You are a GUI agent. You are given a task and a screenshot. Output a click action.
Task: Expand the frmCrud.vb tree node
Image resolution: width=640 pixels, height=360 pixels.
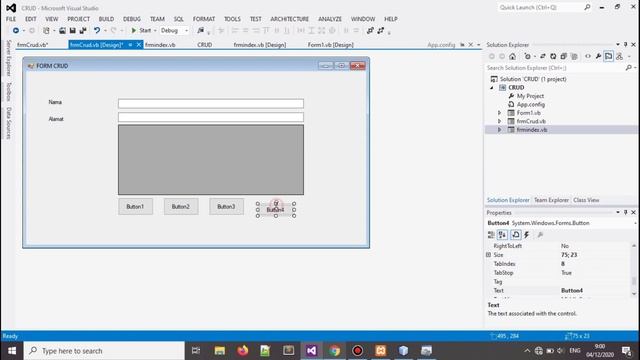pyautogui.click(x=499, y=121)
